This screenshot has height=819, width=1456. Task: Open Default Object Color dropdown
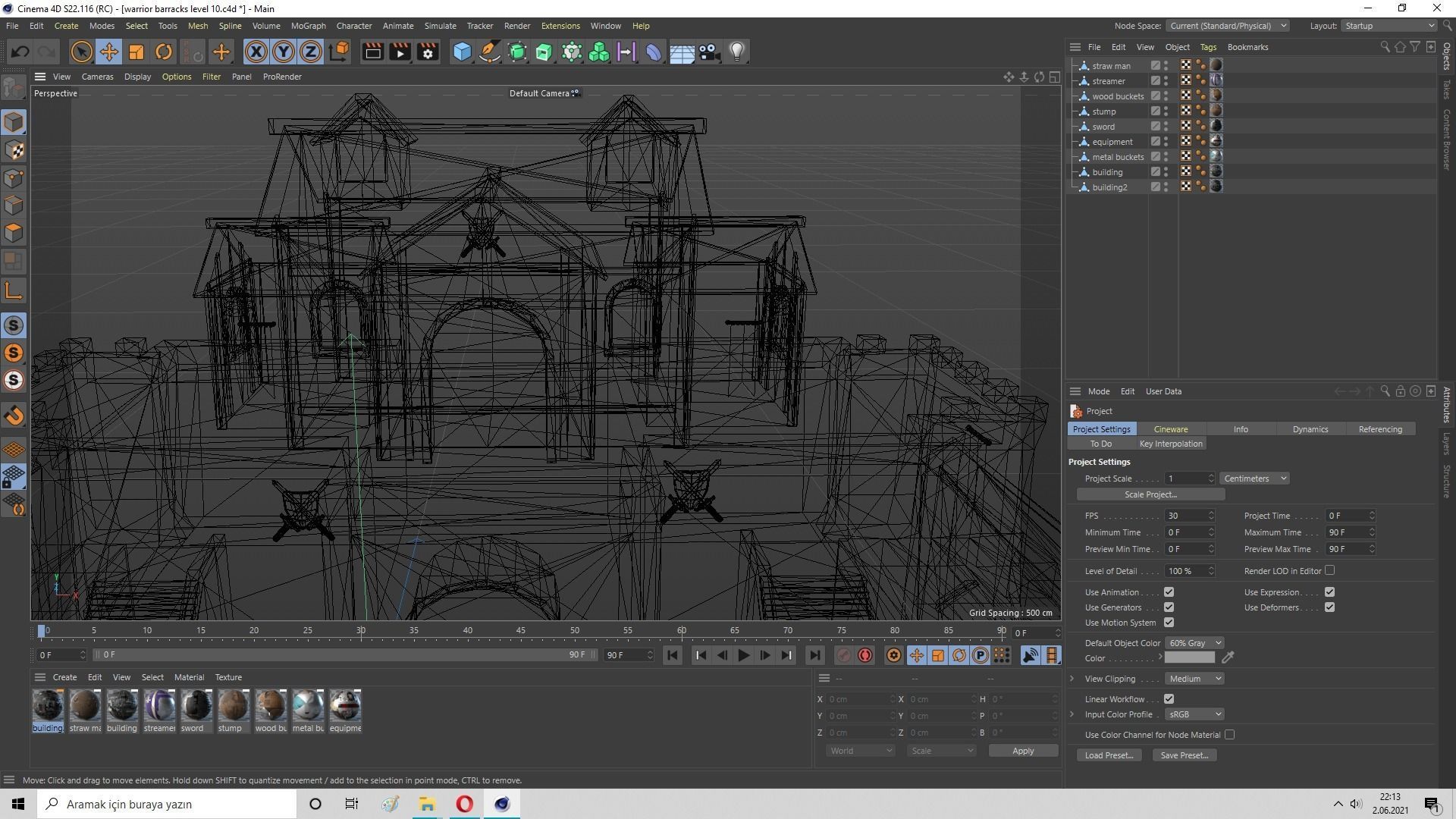coord(1194,643)
